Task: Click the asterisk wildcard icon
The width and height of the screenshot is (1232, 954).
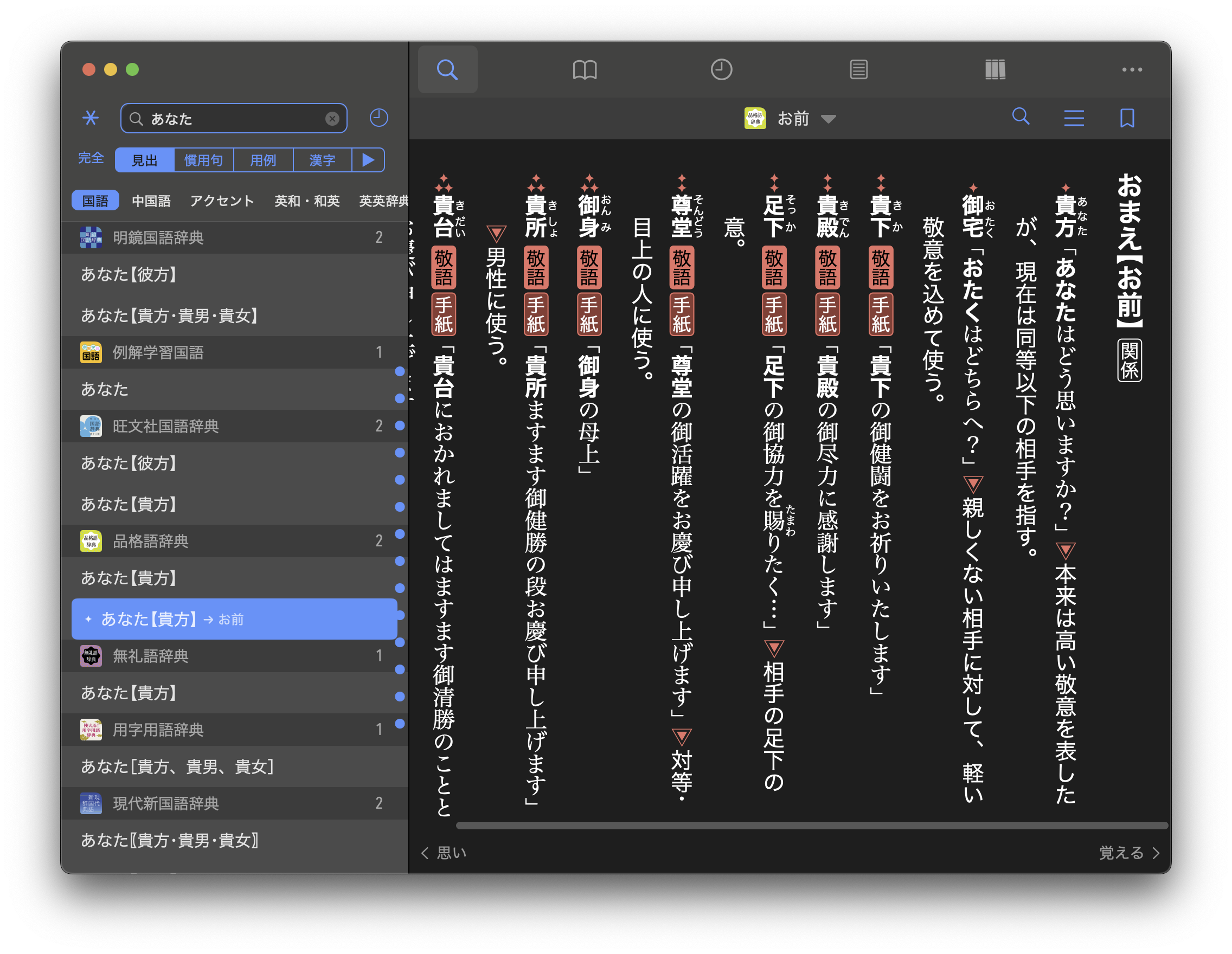Action: 90,118
